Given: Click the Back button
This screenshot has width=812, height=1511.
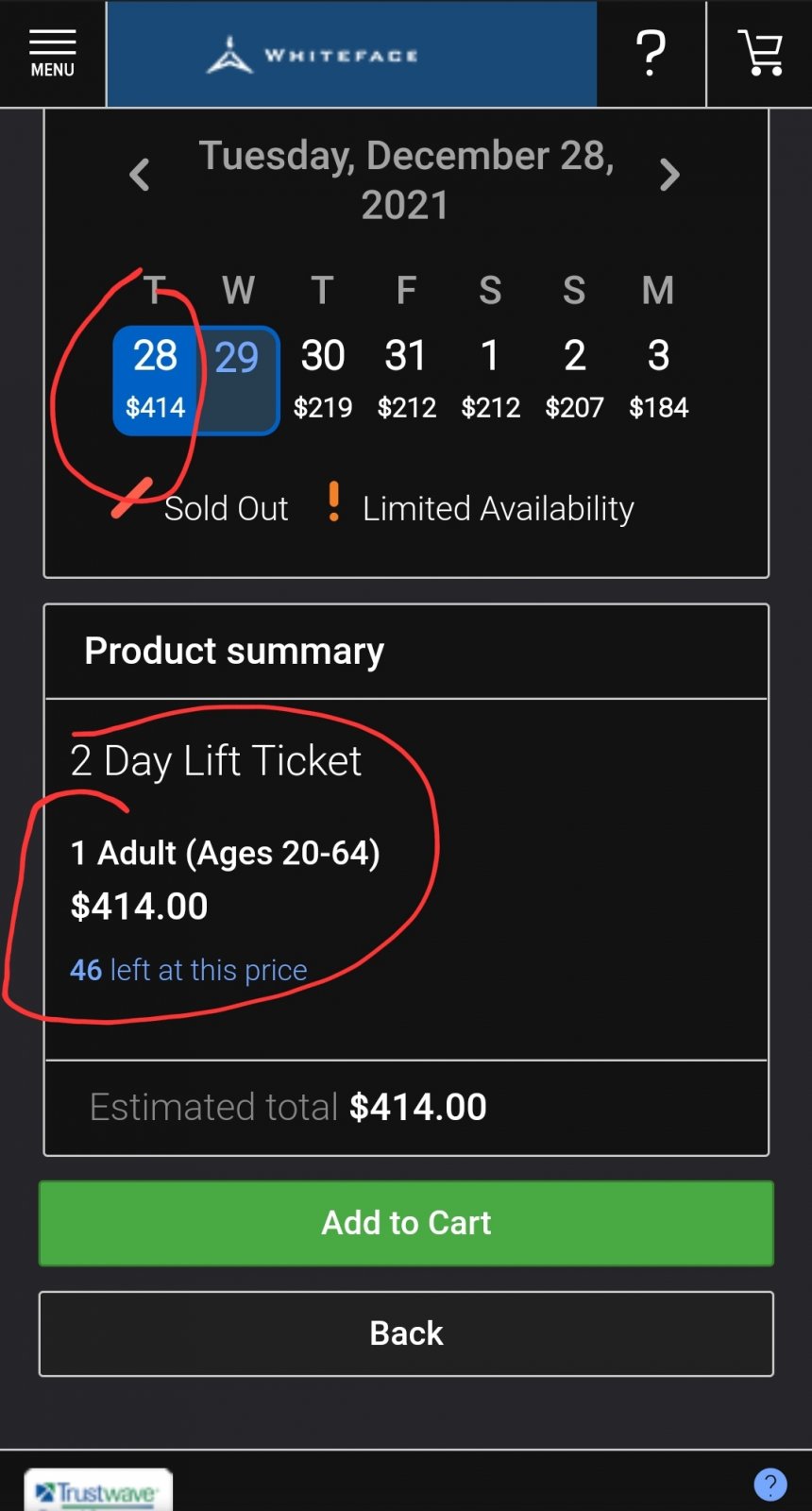Looking at the screenshot, I should click(x=406, y=1333).
